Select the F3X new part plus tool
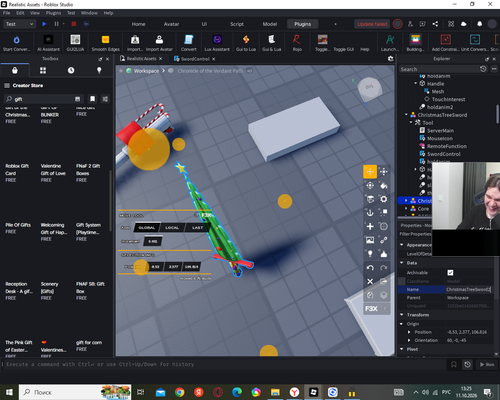 point(370,226)
